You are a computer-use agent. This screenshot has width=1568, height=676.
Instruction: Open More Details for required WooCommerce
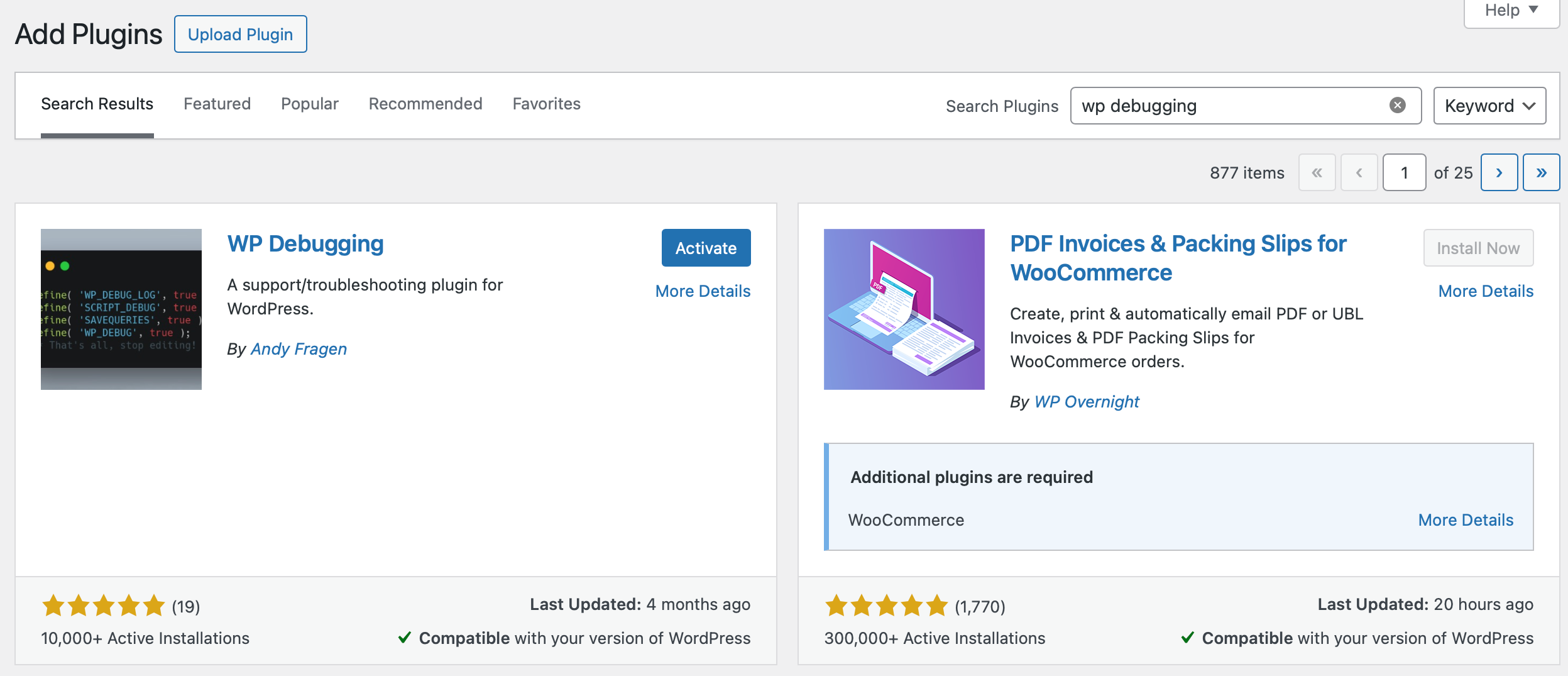click(x=1466, y=520)
